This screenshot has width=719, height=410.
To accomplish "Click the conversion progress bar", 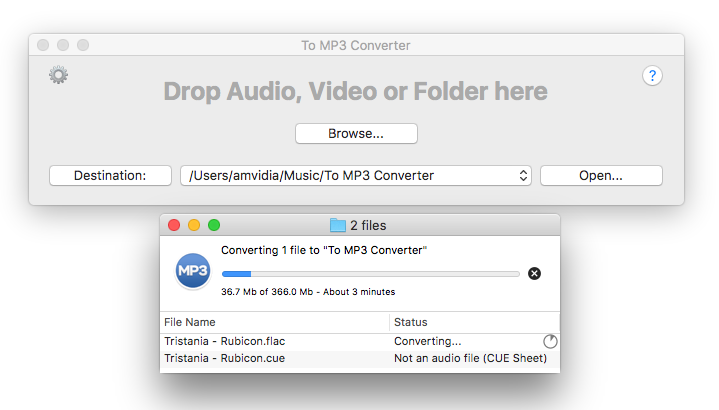I will [371, 274].
